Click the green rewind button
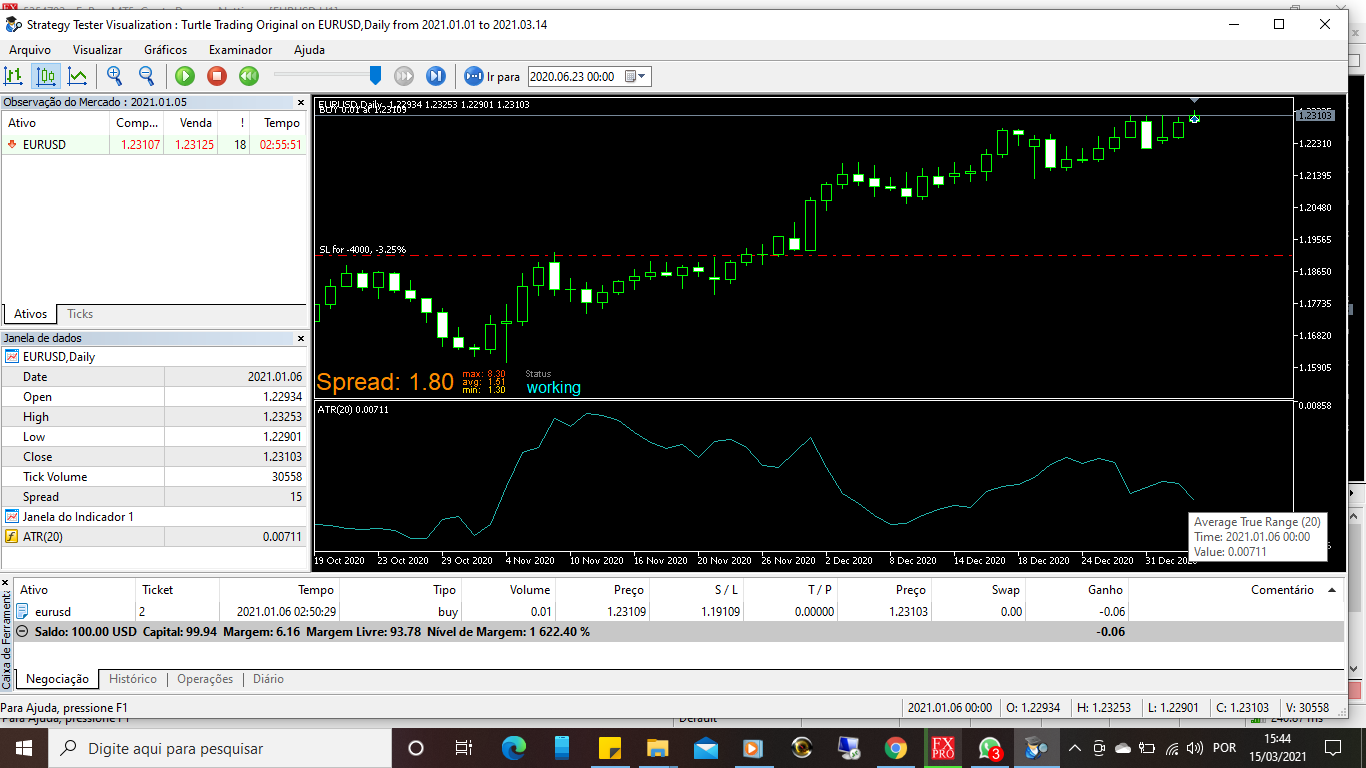1366x768 pixels. 249,76
